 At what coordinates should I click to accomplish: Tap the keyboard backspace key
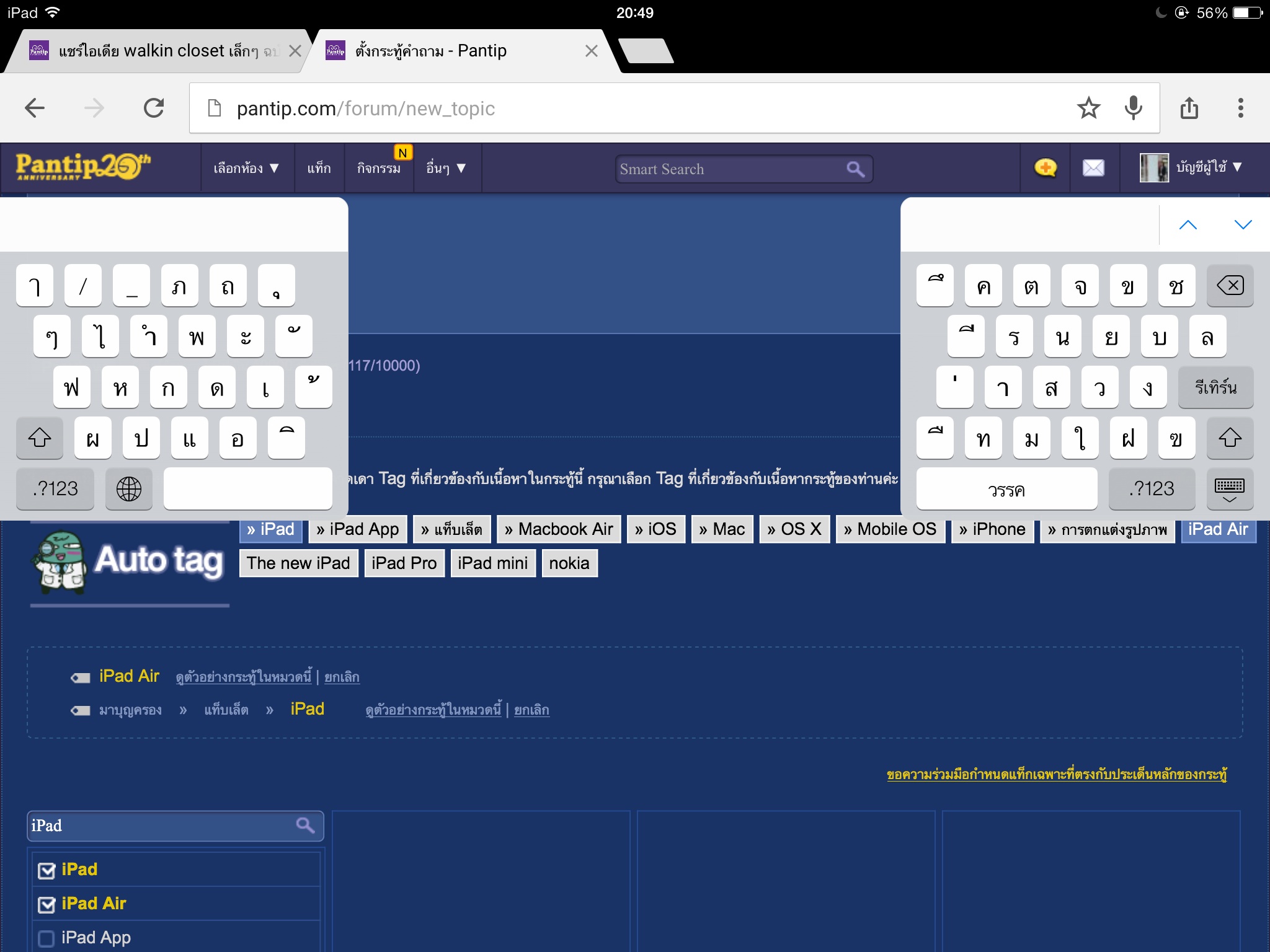1230,286
